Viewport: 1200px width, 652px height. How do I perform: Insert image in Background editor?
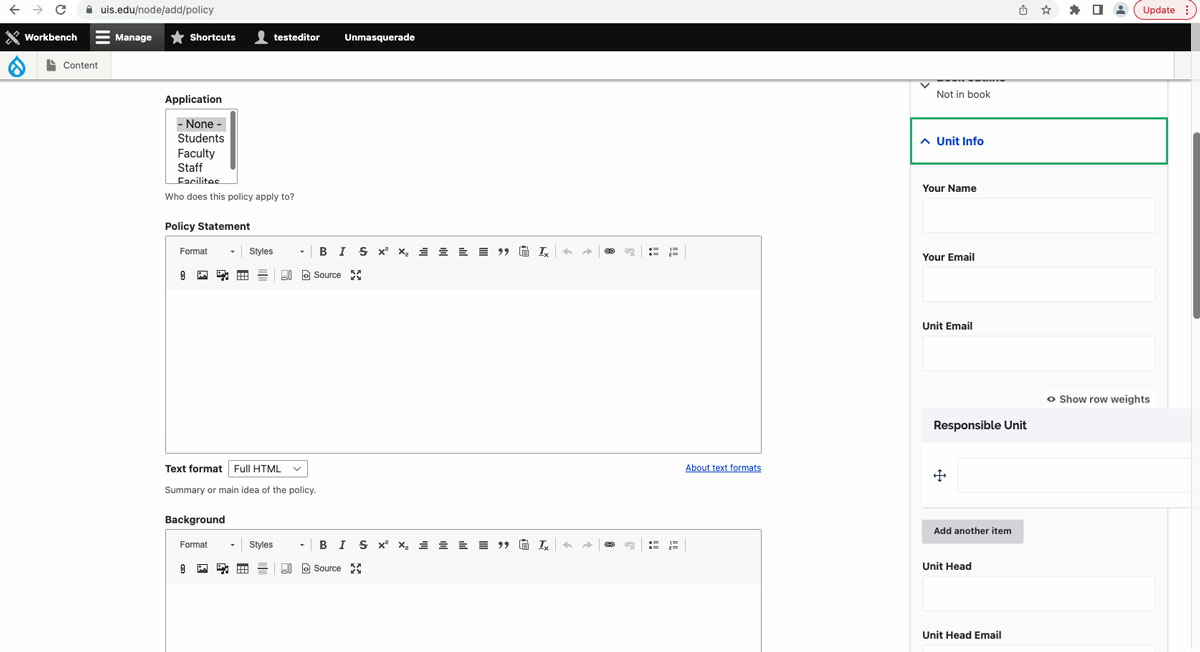(x=202, y=568)
